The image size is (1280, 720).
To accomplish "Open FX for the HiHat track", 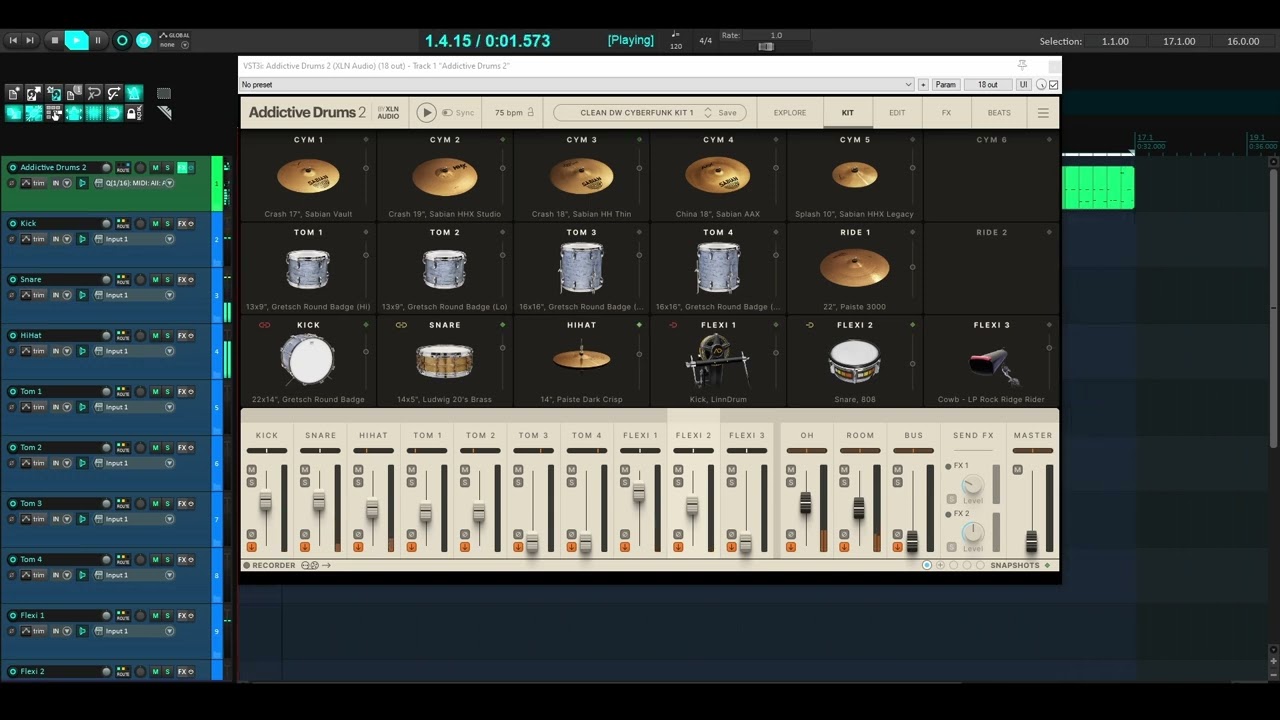I will tap(182, 335).
